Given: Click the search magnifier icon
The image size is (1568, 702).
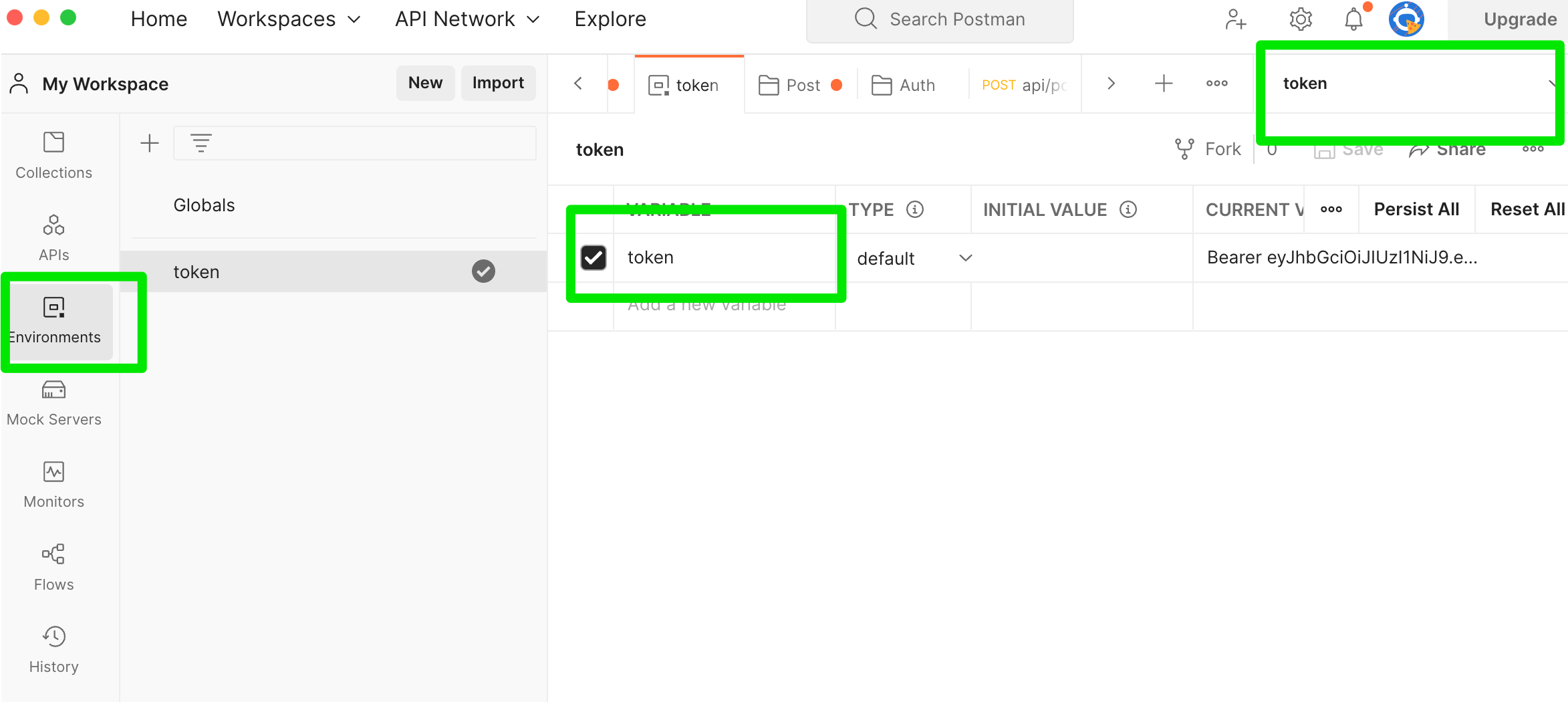Looking at the screenshot, I should point(866,19).
